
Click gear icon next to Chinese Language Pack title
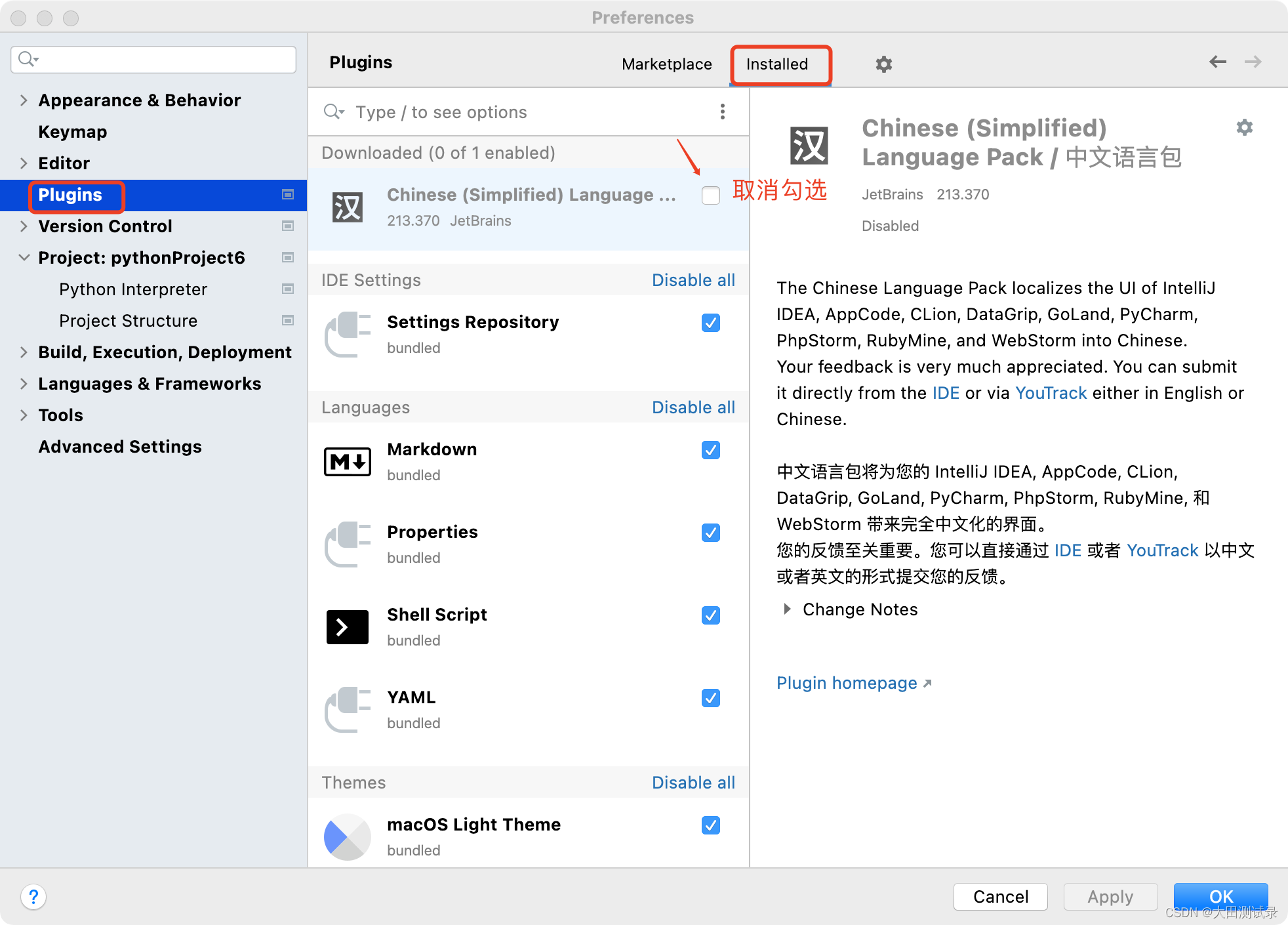[1244, 127]
